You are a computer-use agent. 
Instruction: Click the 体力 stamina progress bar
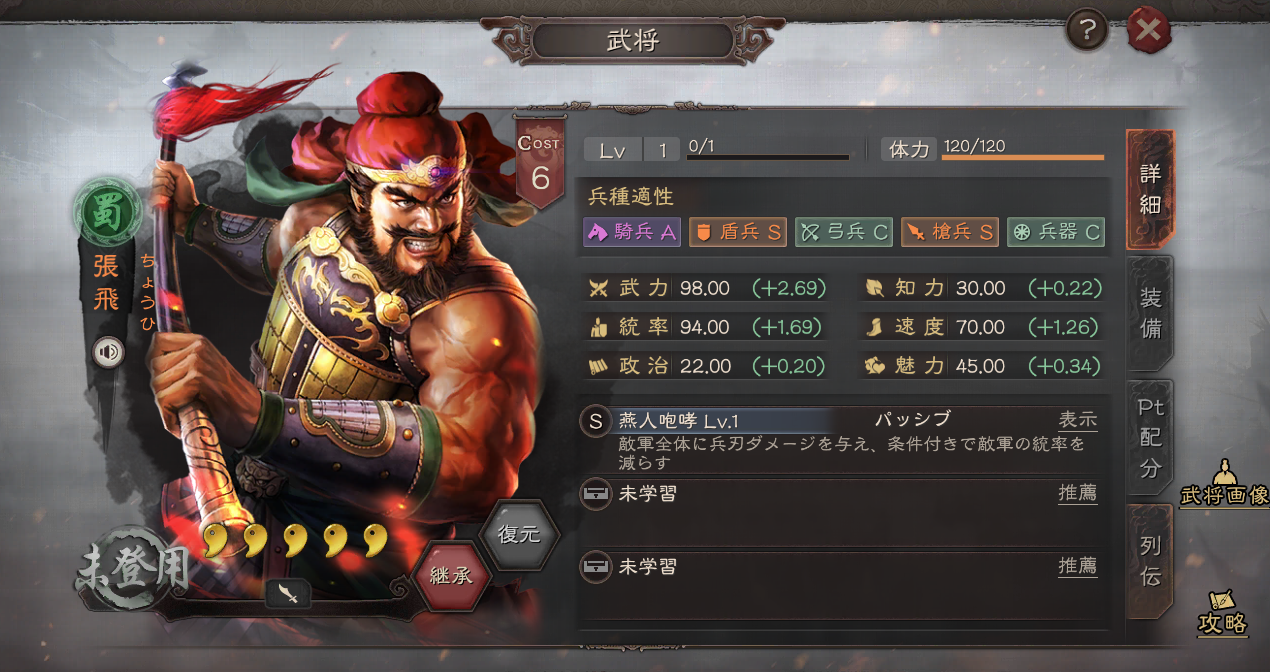coord(1023,157)
